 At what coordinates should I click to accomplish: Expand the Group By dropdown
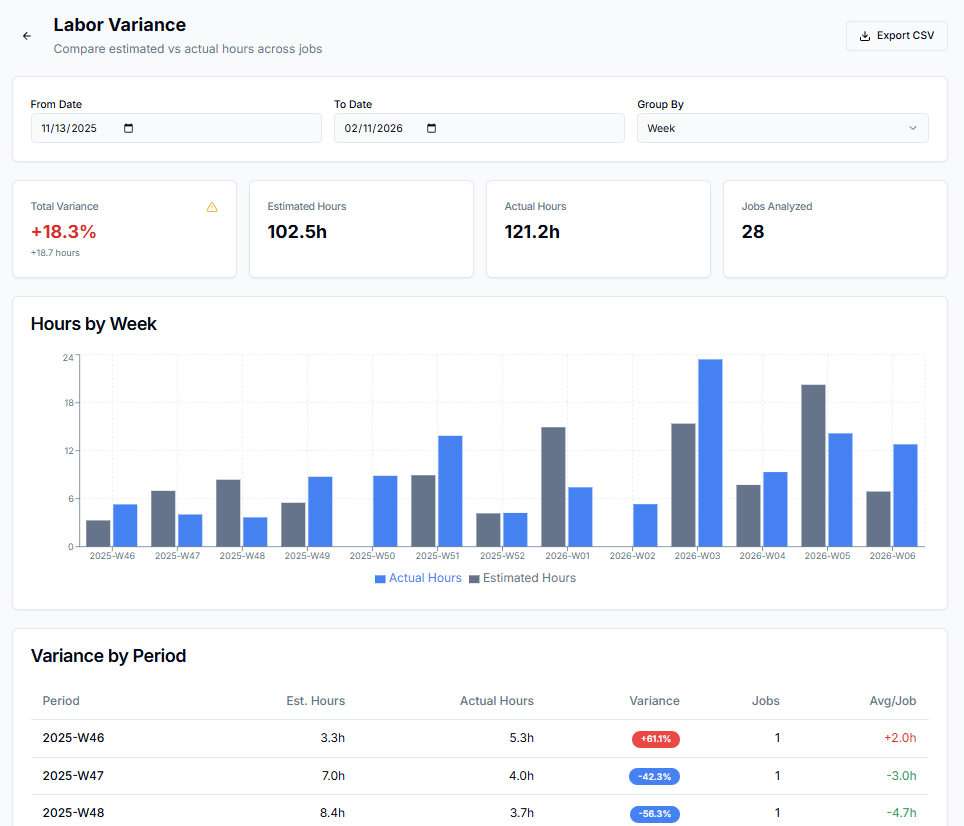click(782, 128)
